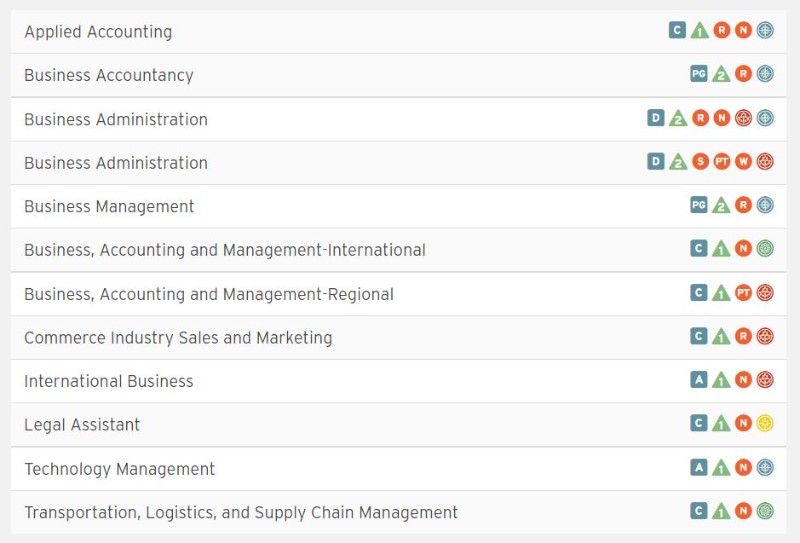Open Business, Accounting and Management-International
The height and width of the screenshot is (543, 800).
click(x=224, y=250)
